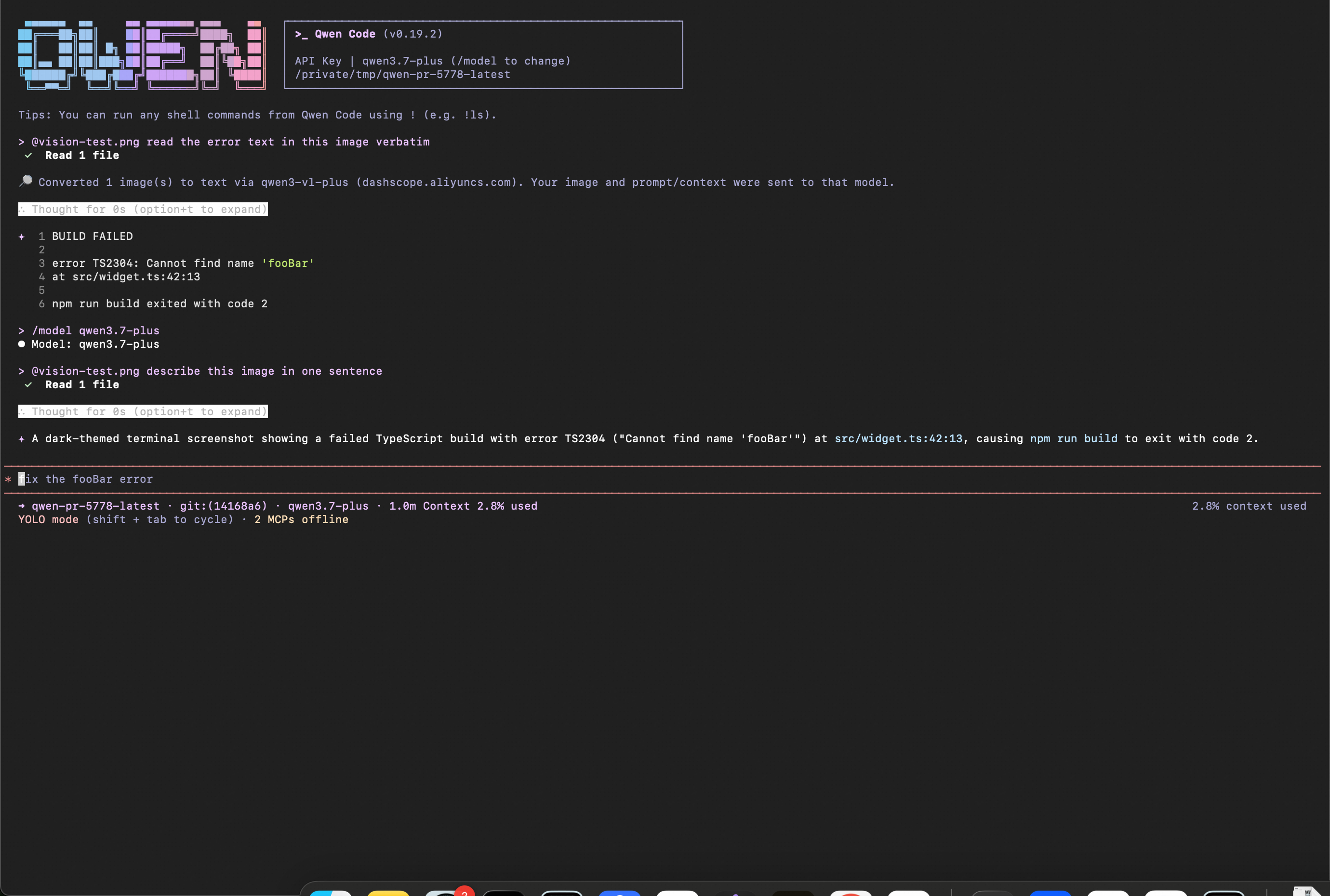1330x896 pixels.
Task: Click the sparkle icon beside BUILD FAILED
Action: [22, 237]
